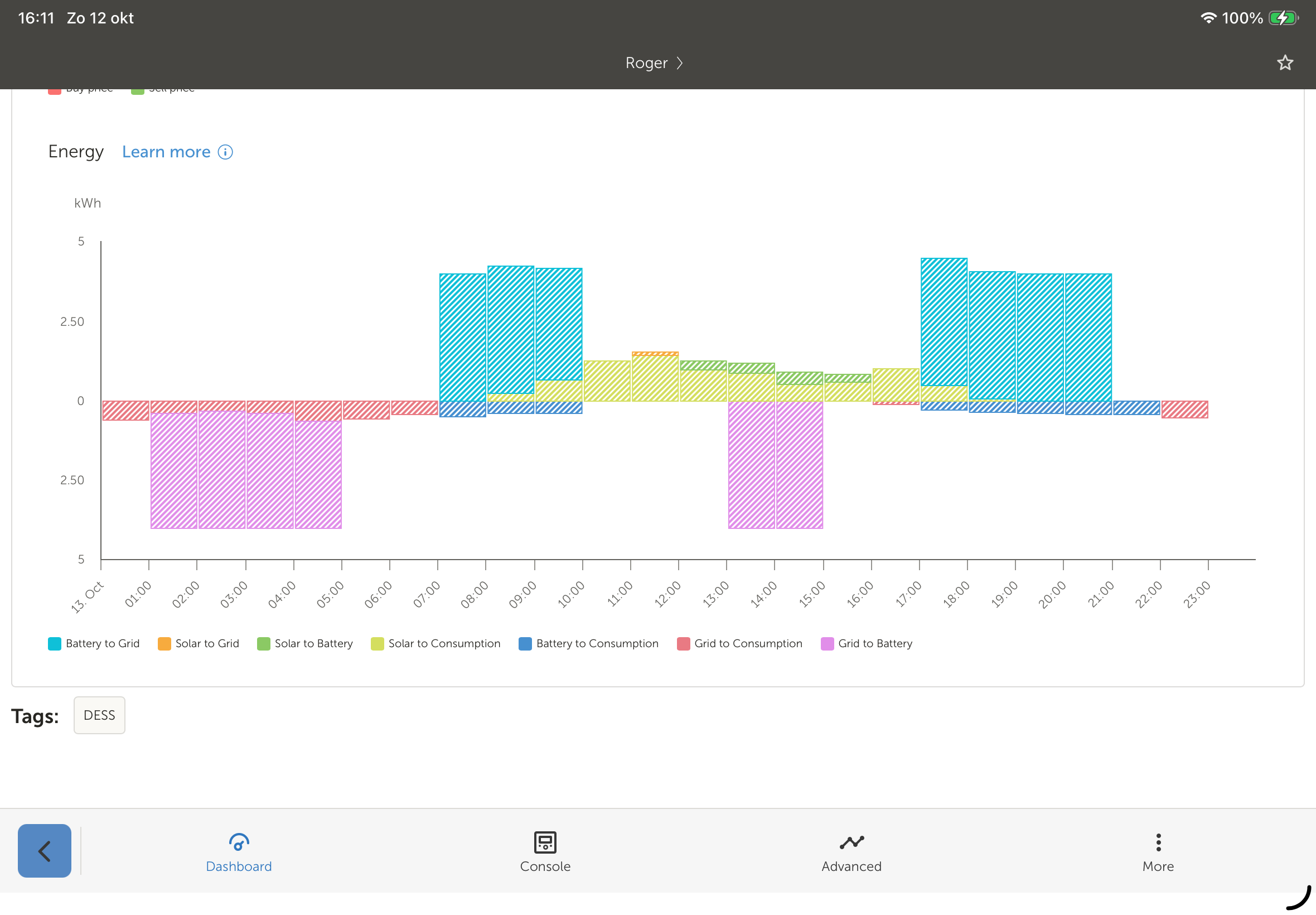Tap the Advanced graph icon
Screen dimensions: 1316x915
tap(851, 841)
